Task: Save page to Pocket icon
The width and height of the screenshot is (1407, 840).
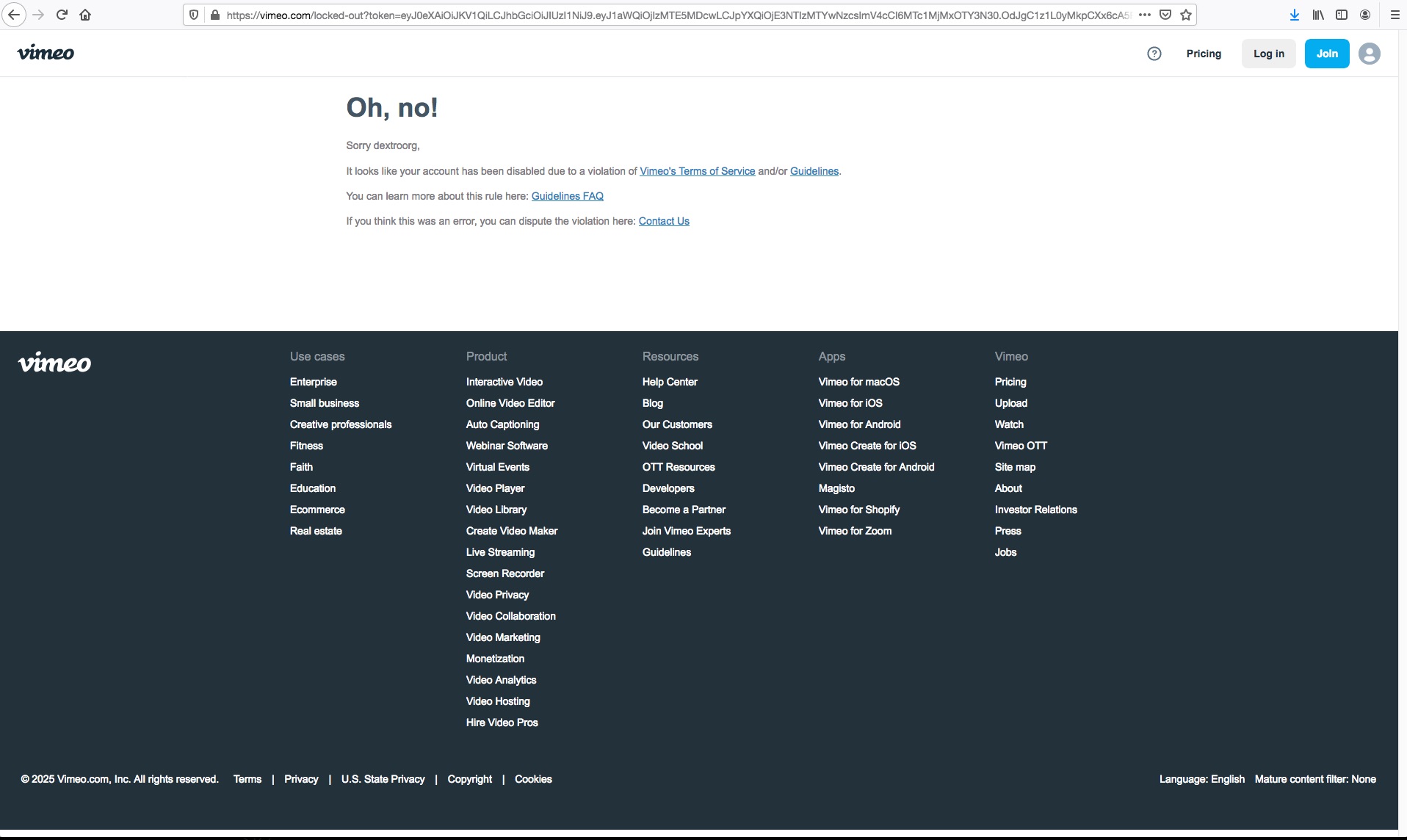Action: tap(1165, 15)
